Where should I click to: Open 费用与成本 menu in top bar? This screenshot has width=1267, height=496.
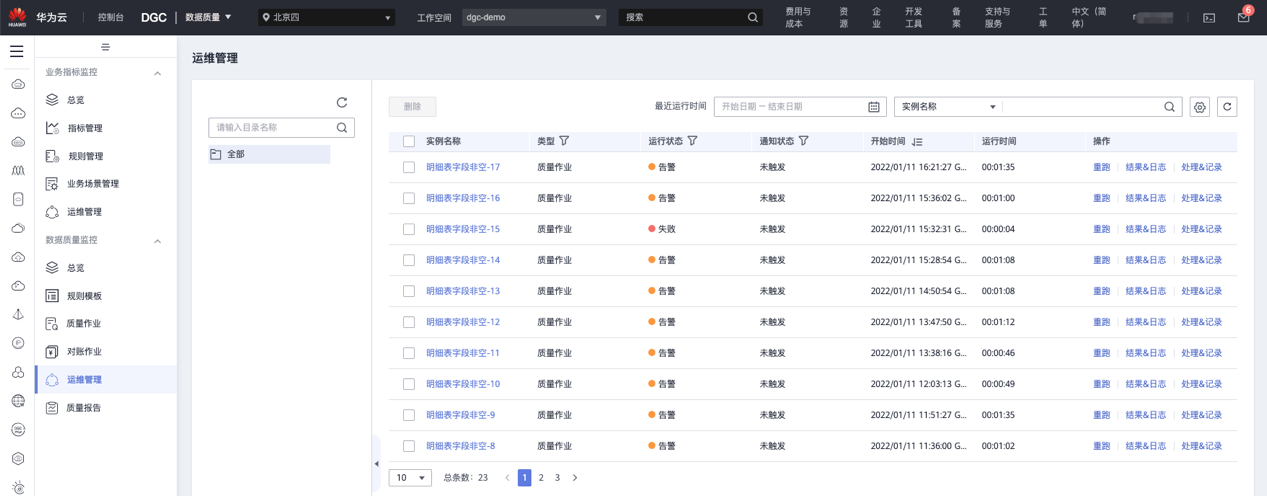tap(798, 17)
